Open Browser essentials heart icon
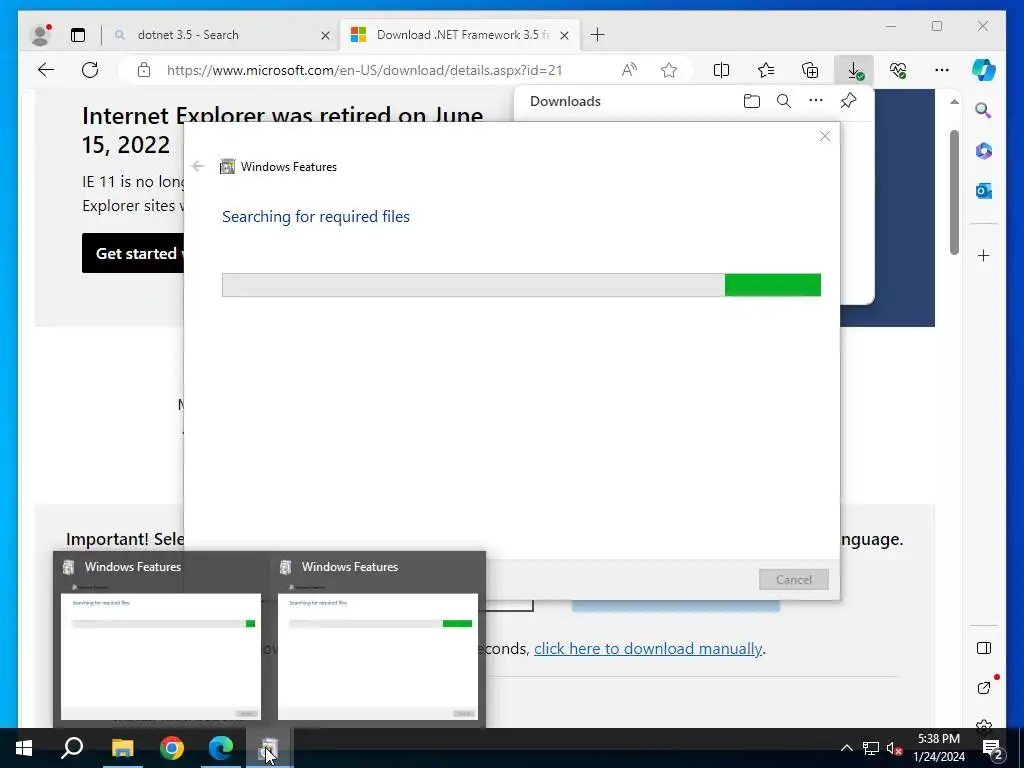Image resolution: width=1024 pixels, height=768 pixels. pos(898,70)
